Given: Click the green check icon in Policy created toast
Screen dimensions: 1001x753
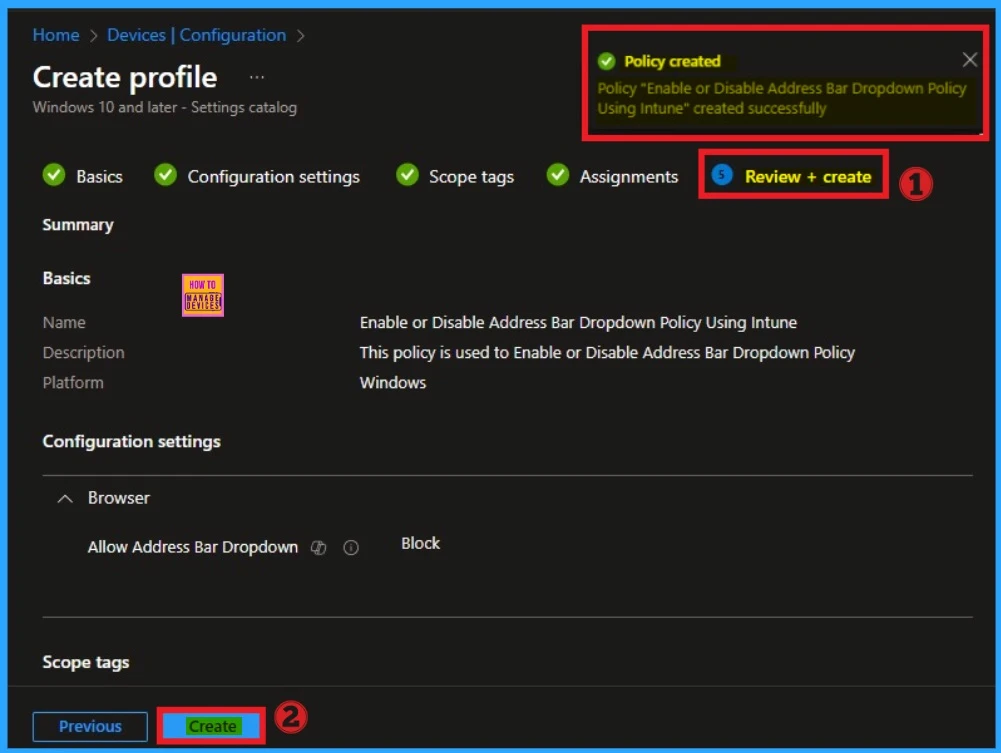Looking at the screenshot, I should click(x=606, y=61).
